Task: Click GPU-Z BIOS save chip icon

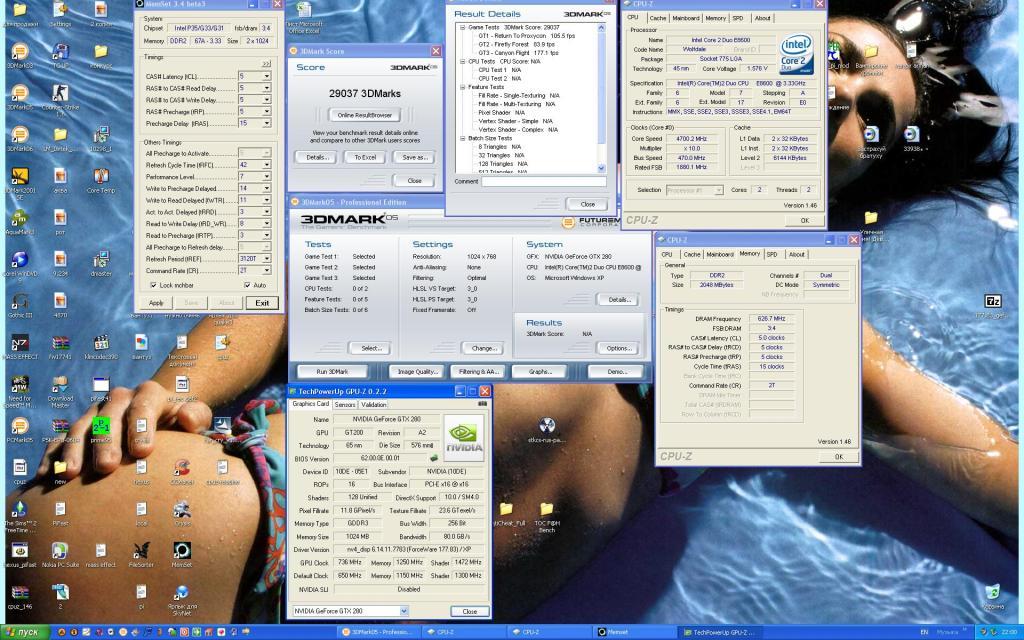Action: click(434, 458)
